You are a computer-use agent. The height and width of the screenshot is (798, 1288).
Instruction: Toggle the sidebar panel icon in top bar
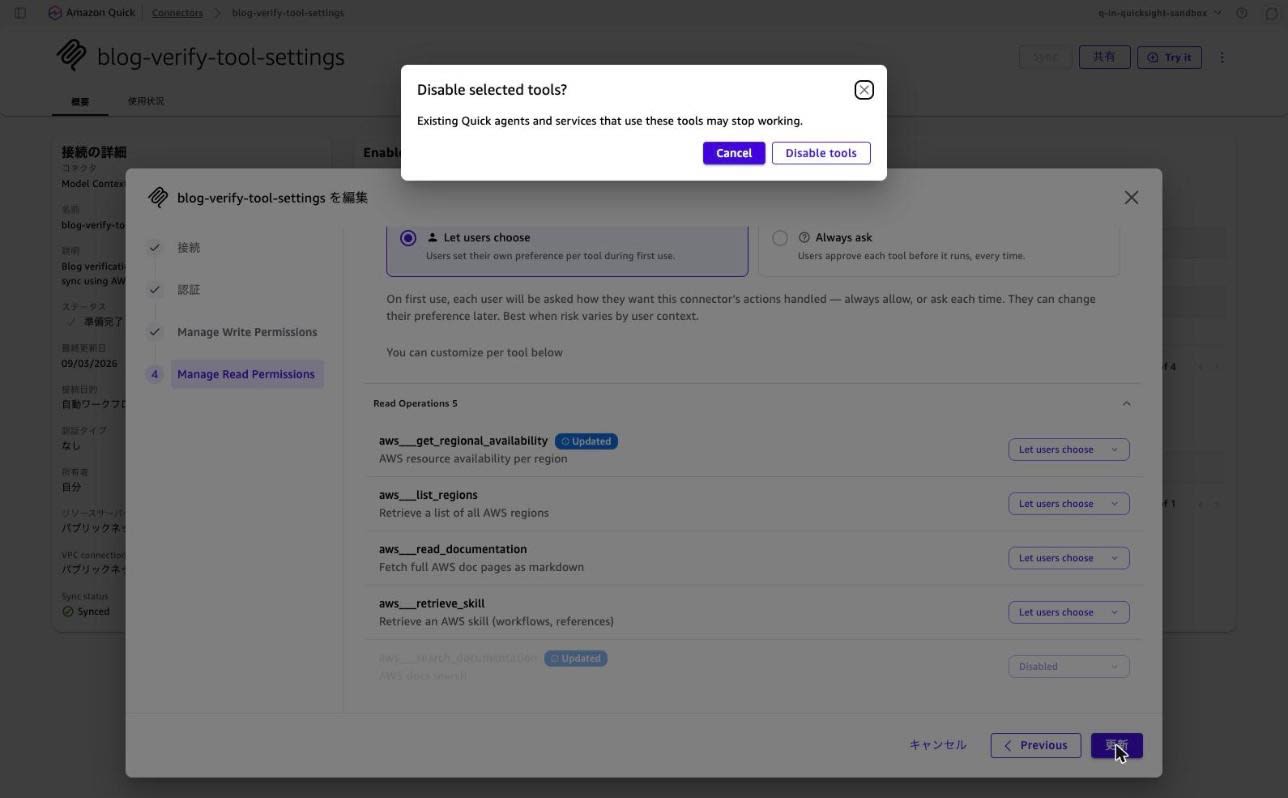(20, 13)
